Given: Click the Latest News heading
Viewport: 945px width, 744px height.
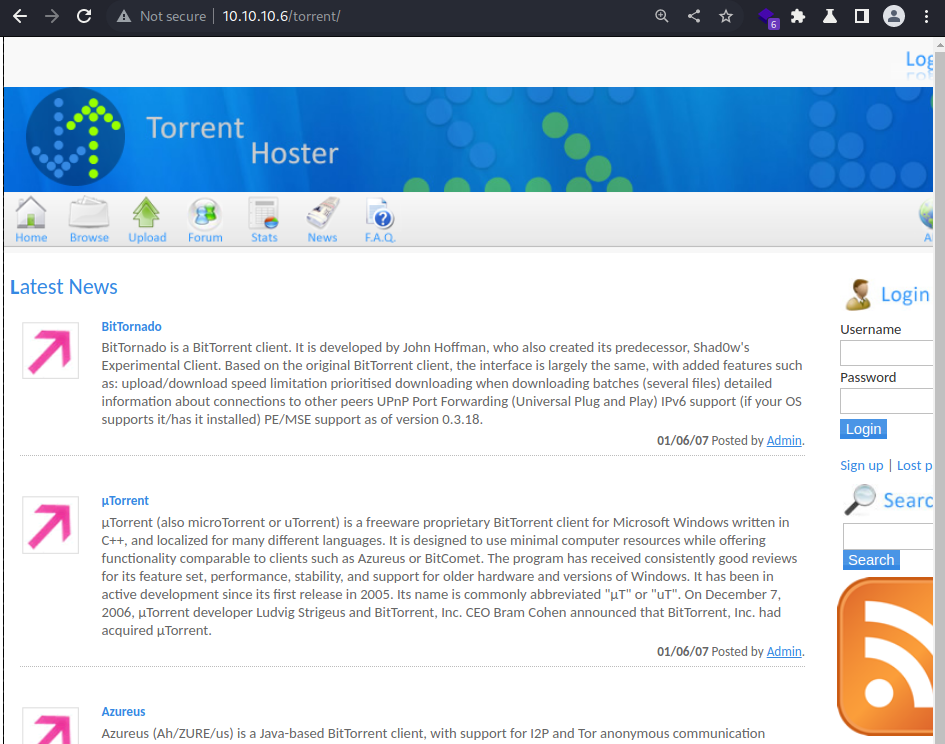Looking at the screenshot, I should 64,287.
